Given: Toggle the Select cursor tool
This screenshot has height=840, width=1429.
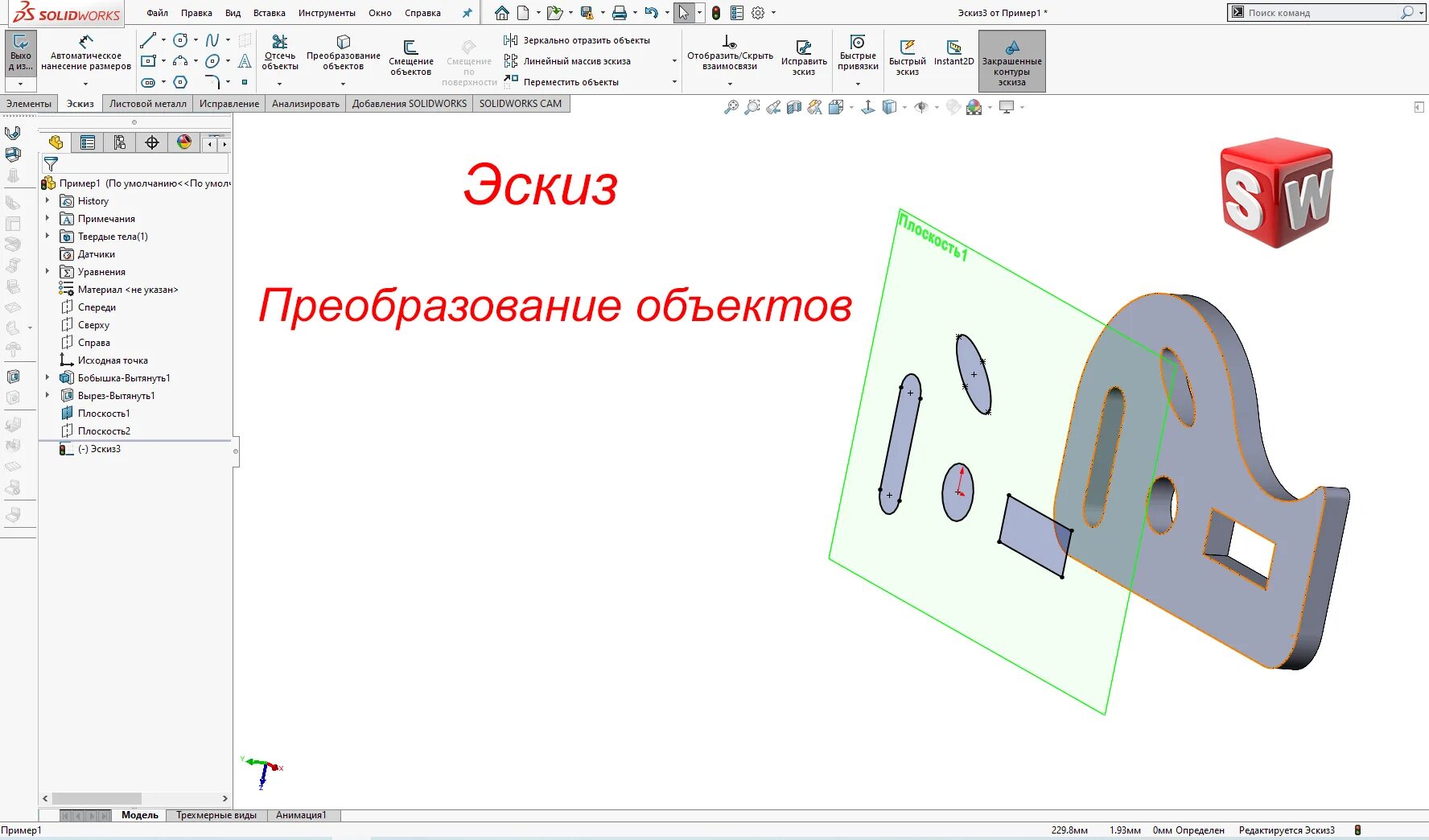Looking at the screenshot, I should tap(683, 13).
